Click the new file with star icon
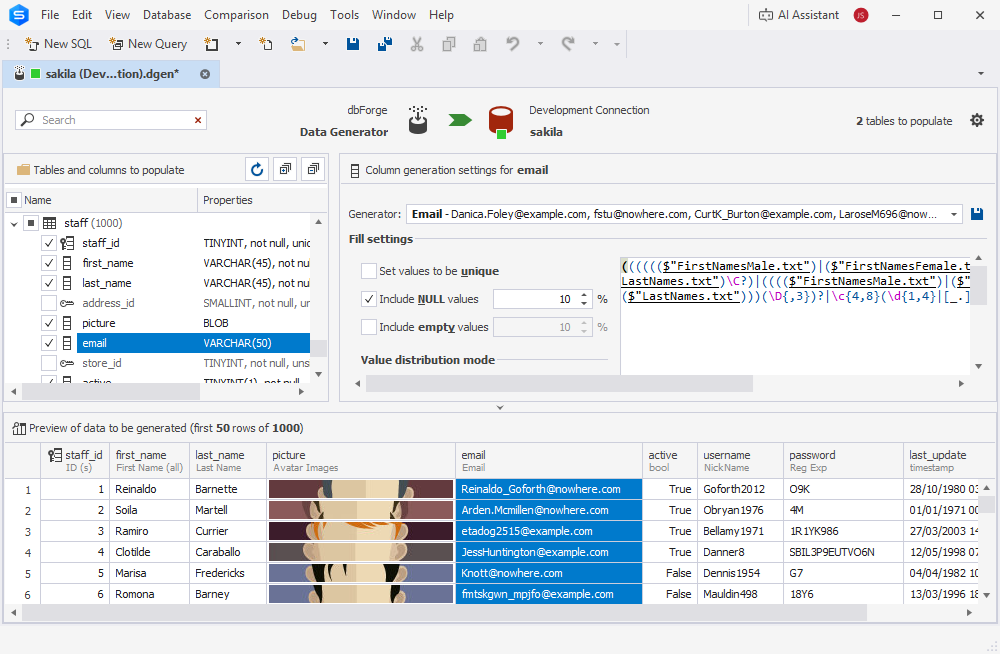 265,44
